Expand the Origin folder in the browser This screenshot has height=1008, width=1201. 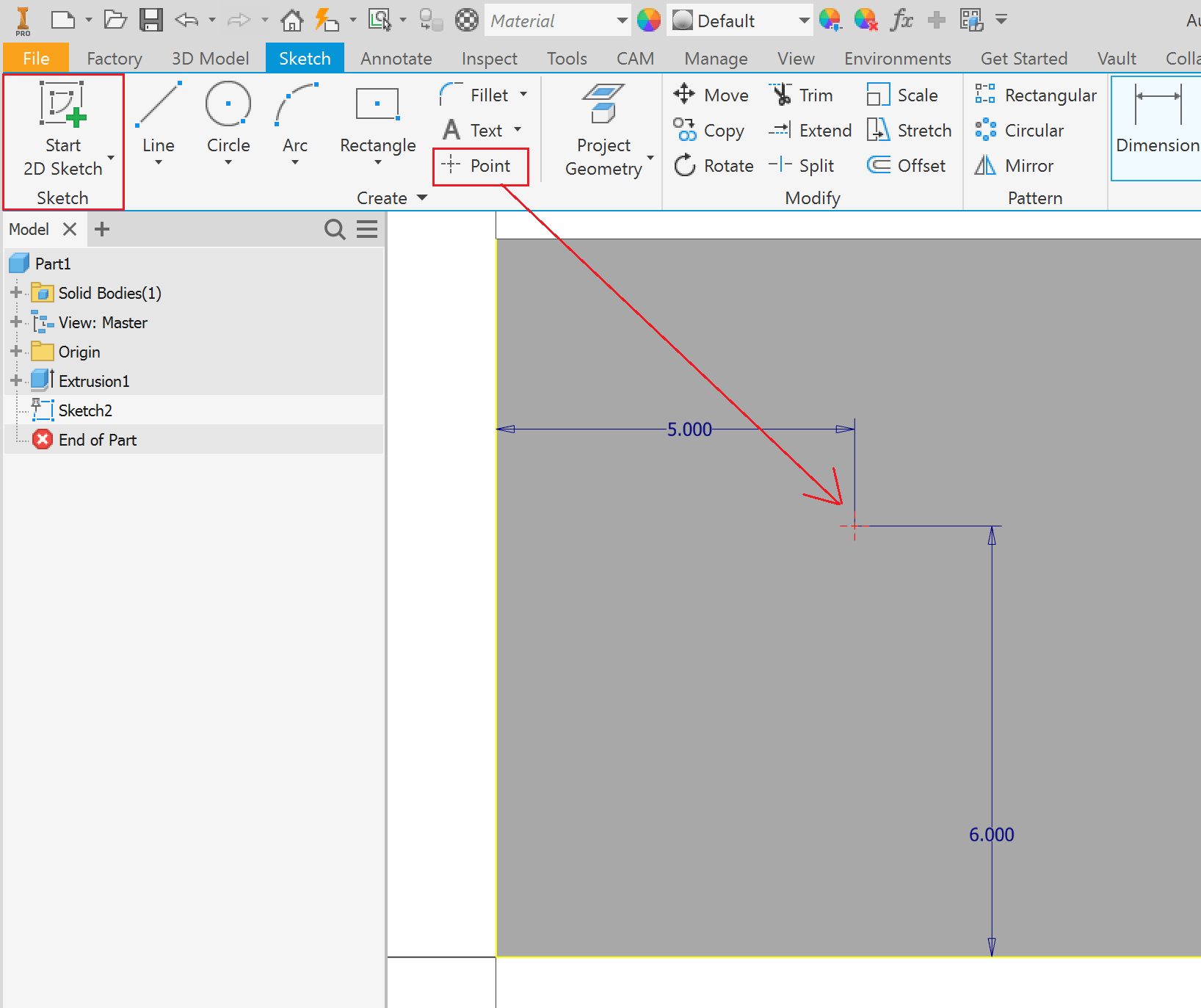pos(15,352)
